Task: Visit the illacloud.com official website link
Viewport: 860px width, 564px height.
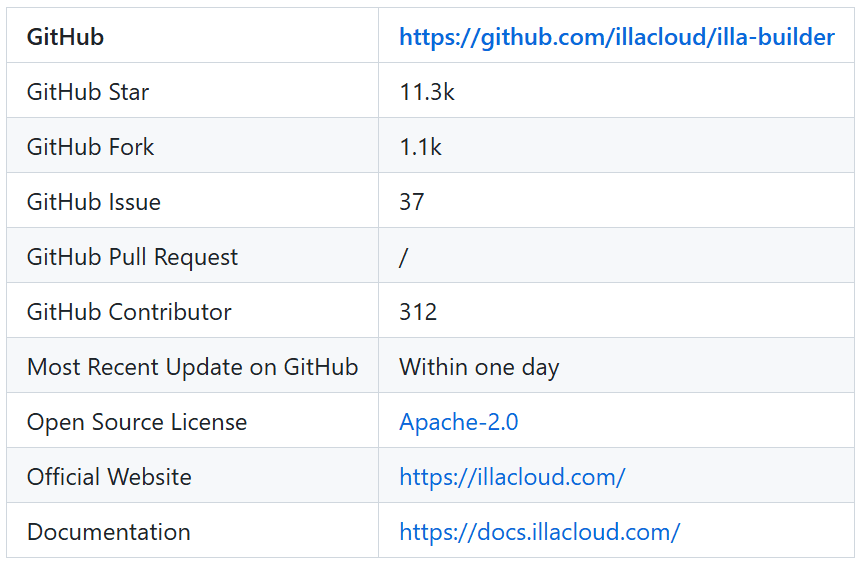Action: tap(512, 477)
